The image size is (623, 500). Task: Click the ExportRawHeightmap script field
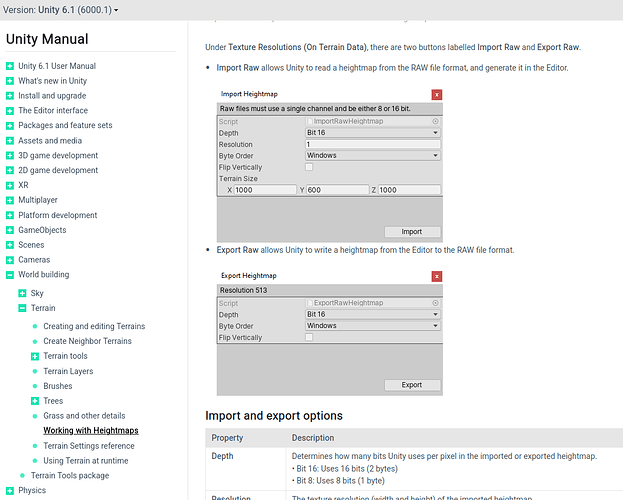click(373, 303)
